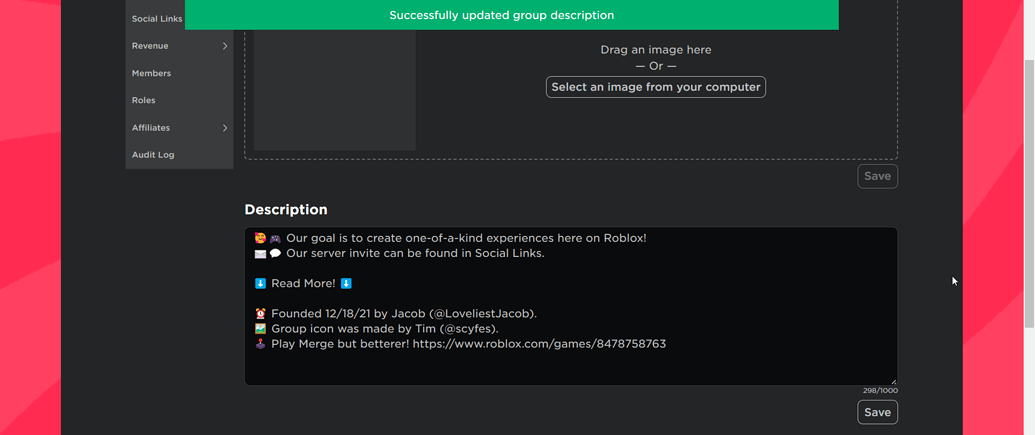Click the Description heading
This screenshot has width=1035, height=435.
tap(286, 209)
